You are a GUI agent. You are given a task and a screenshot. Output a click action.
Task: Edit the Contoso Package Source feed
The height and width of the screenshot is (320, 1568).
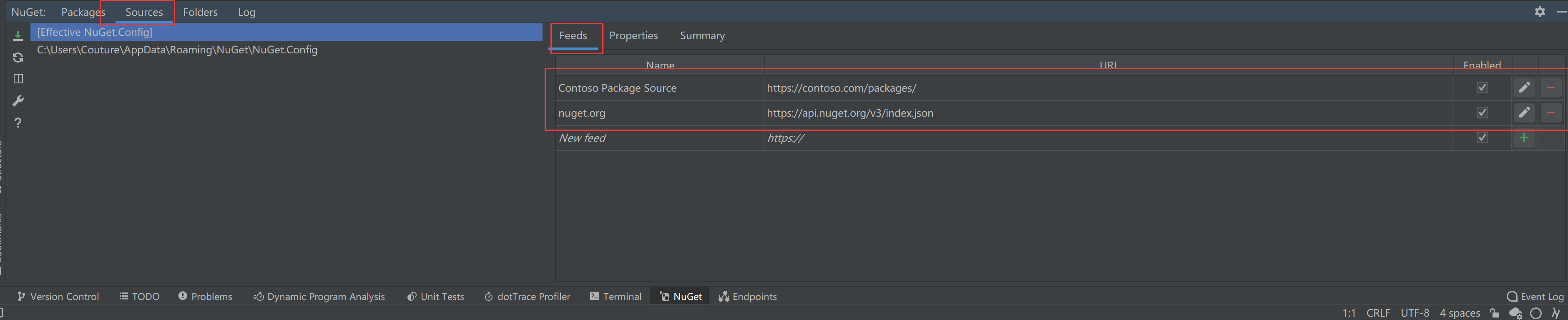tap(1523, 88)
